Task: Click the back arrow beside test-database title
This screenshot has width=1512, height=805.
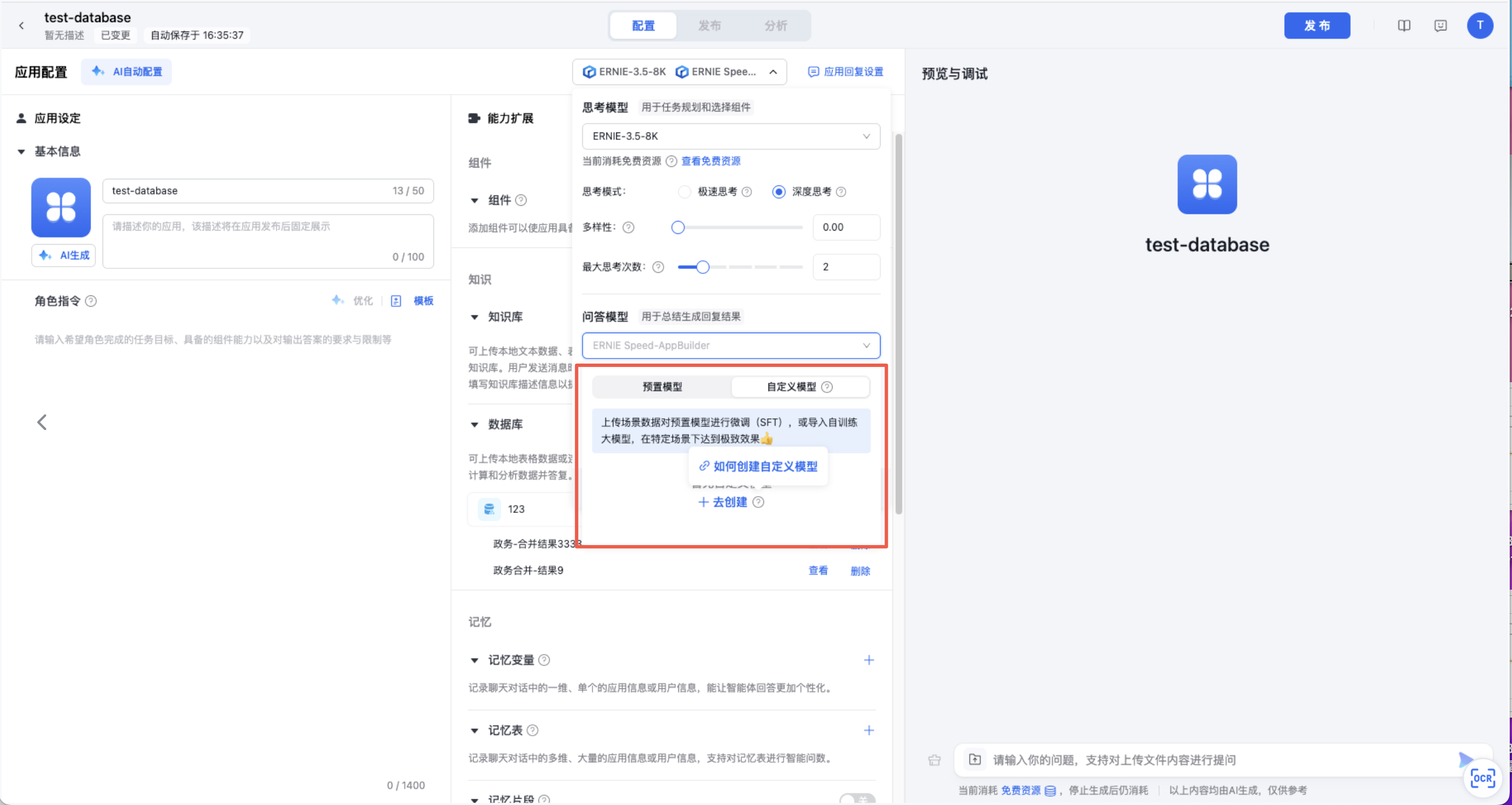Action: click(21, 25)
